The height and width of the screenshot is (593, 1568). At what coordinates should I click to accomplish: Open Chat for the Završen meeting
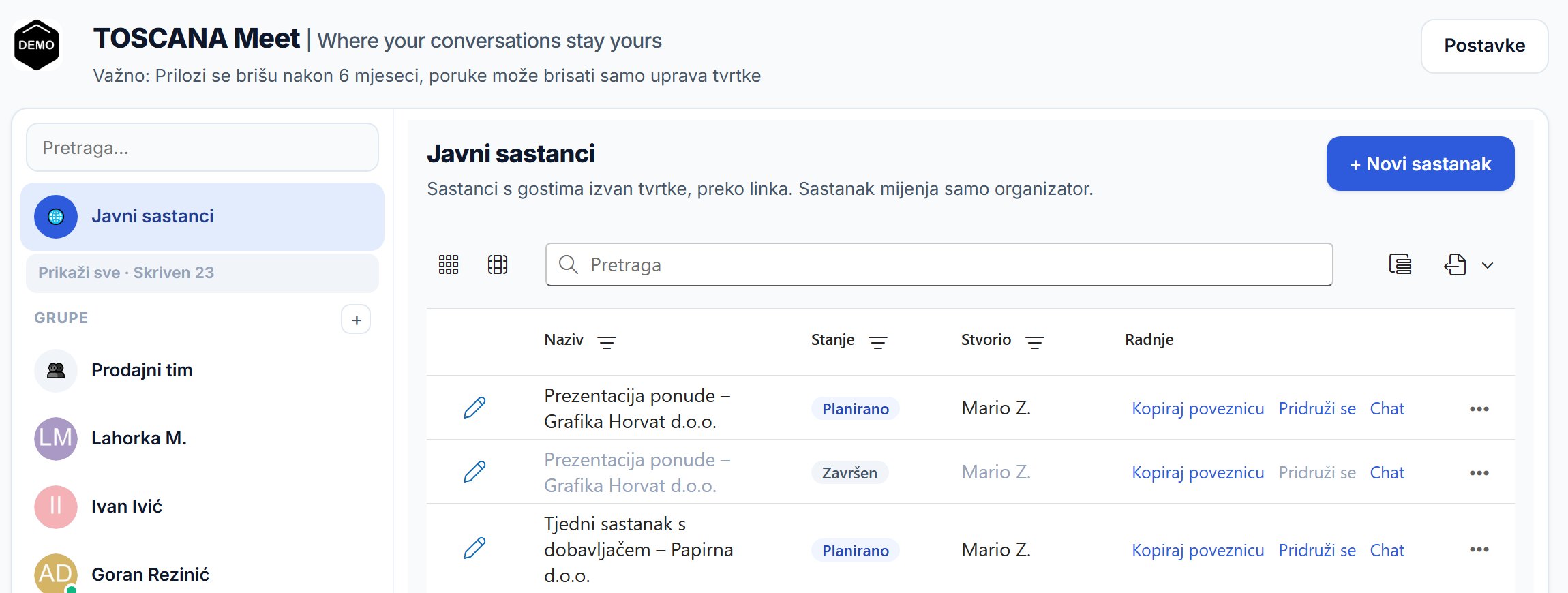(x=1387, y=472)
